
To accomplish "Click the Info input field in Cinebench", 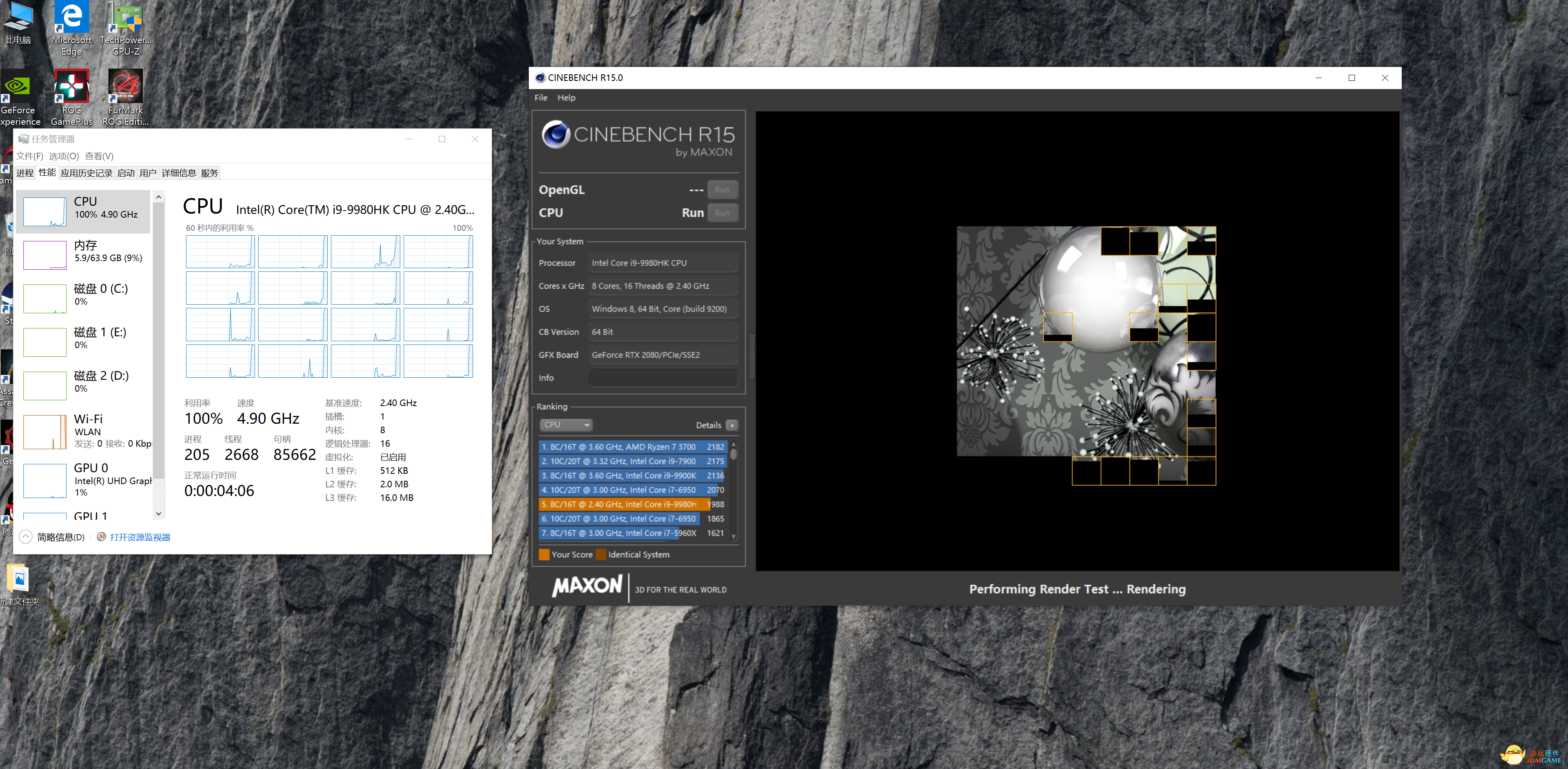I will 662,377.
